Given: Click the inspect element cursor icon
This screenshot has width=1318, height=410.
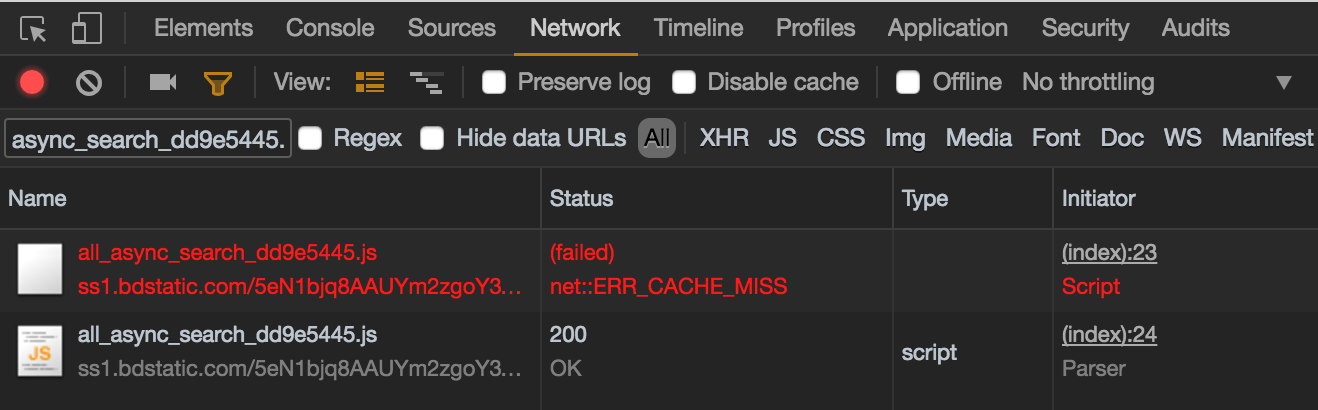Looking at the screenshot, I should (34, 29).
